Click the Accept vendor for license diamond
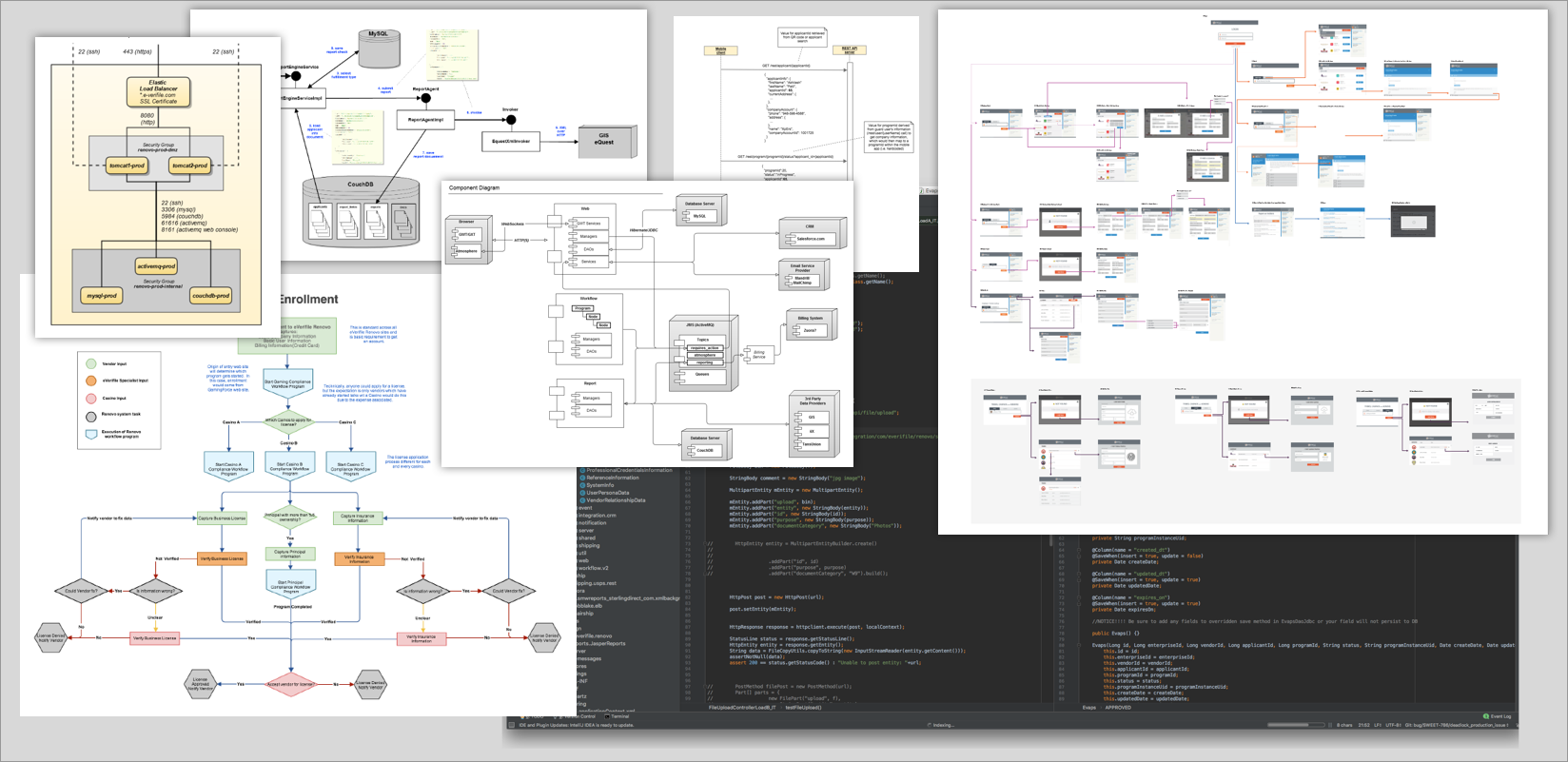 [290, 683]
